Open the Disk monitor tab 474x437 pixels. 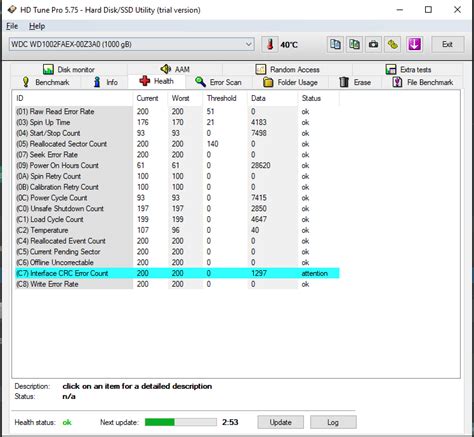(69, 69)
